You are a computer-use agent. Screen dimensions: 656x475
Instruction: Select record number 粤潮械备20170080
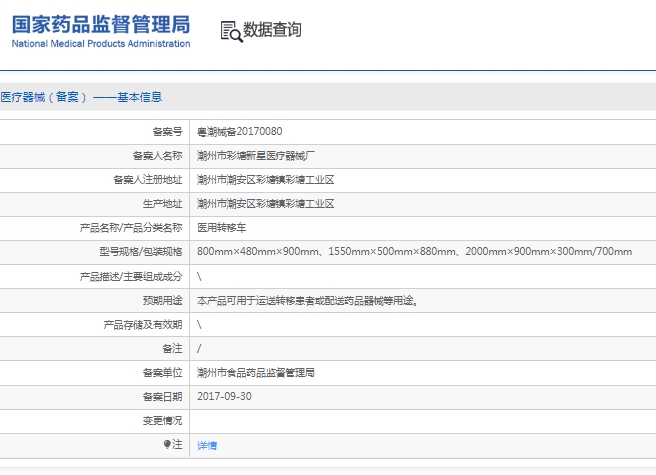pos(240,132)
